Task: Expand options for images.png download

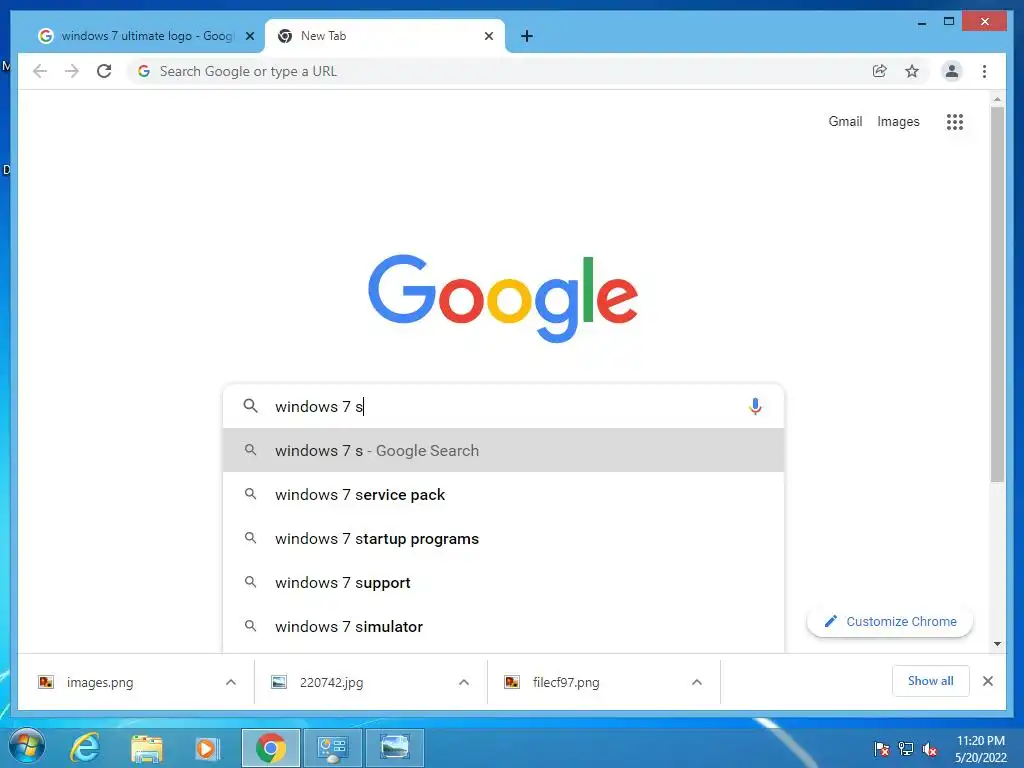Action: (231, 682)
